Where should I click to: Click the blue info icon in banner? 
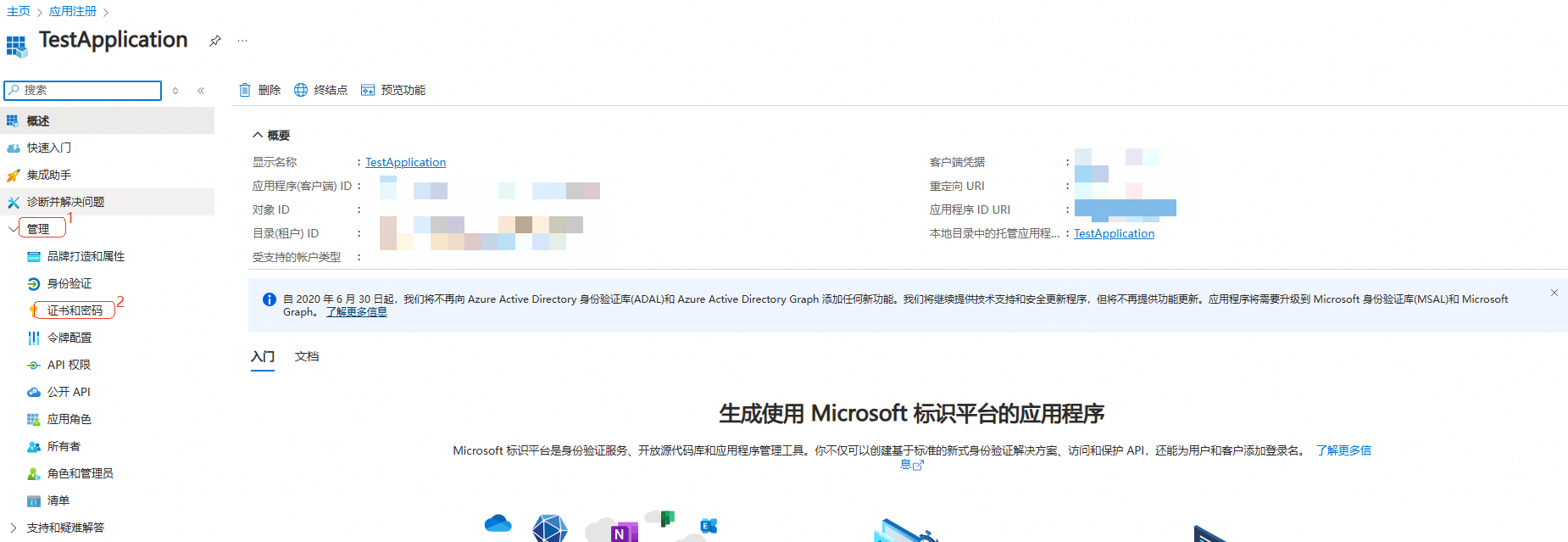(x=270, y=299)
